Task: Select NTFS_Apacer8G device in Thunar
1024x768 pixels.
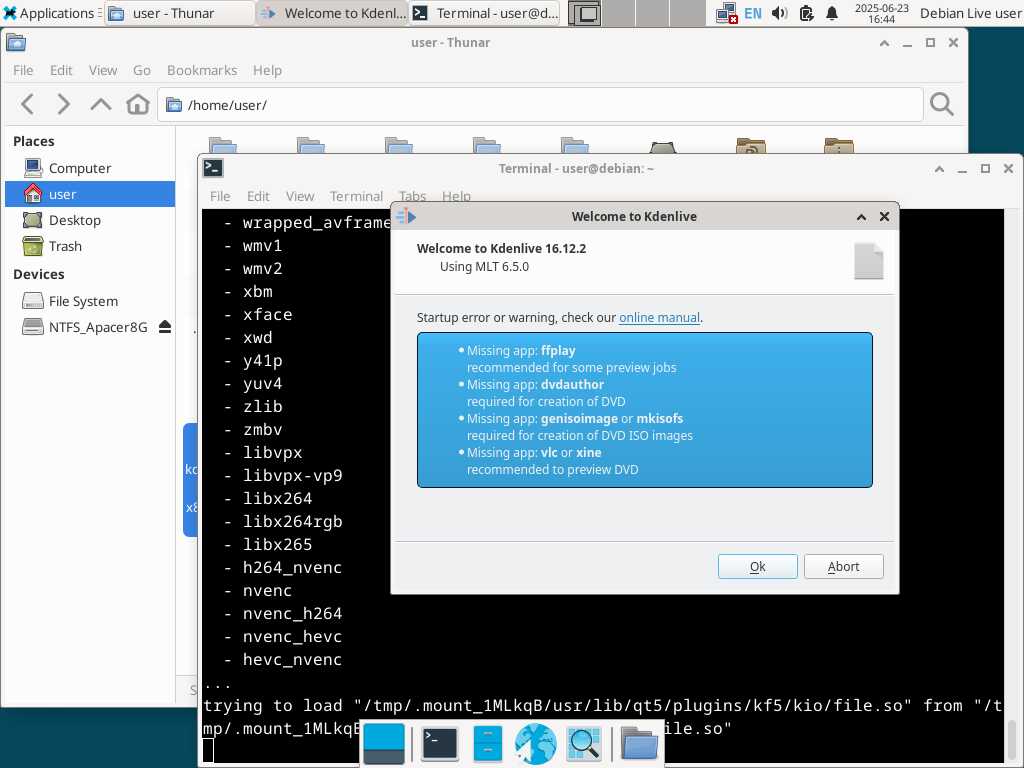Action: point(89,327)
